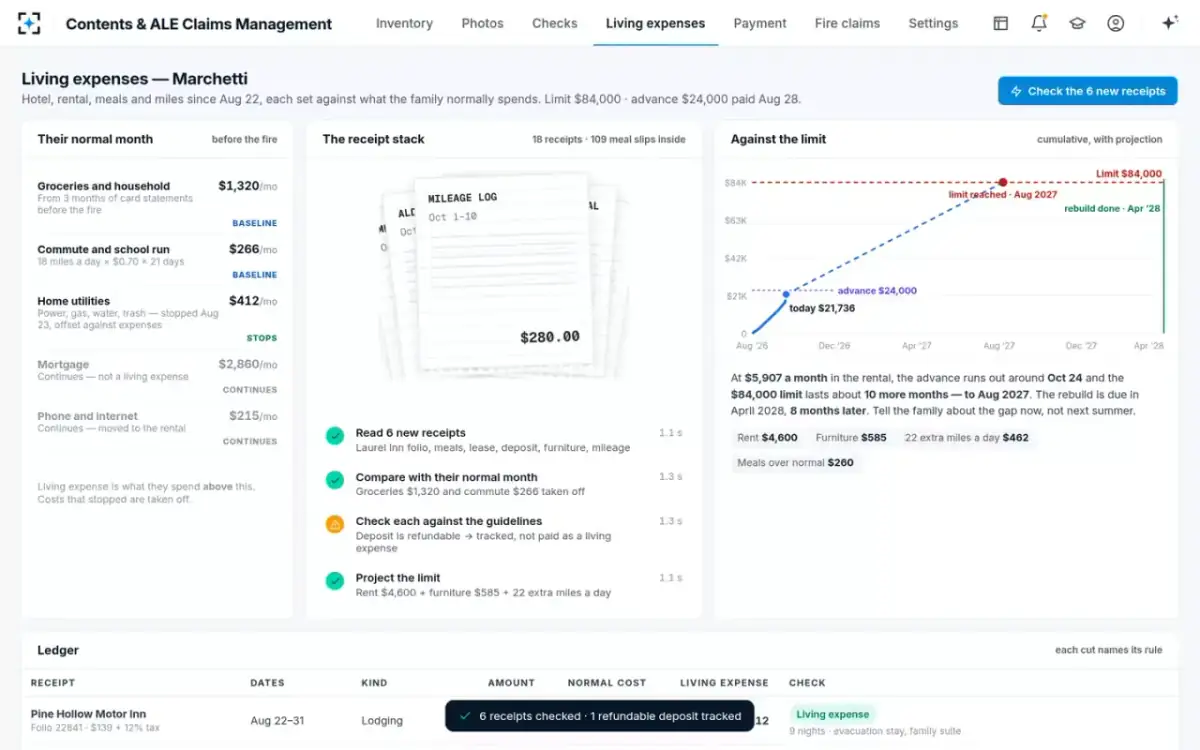Click the Compare with their normal month step
This screenshot has width=1200, height=750.
(x=504, y=484)
